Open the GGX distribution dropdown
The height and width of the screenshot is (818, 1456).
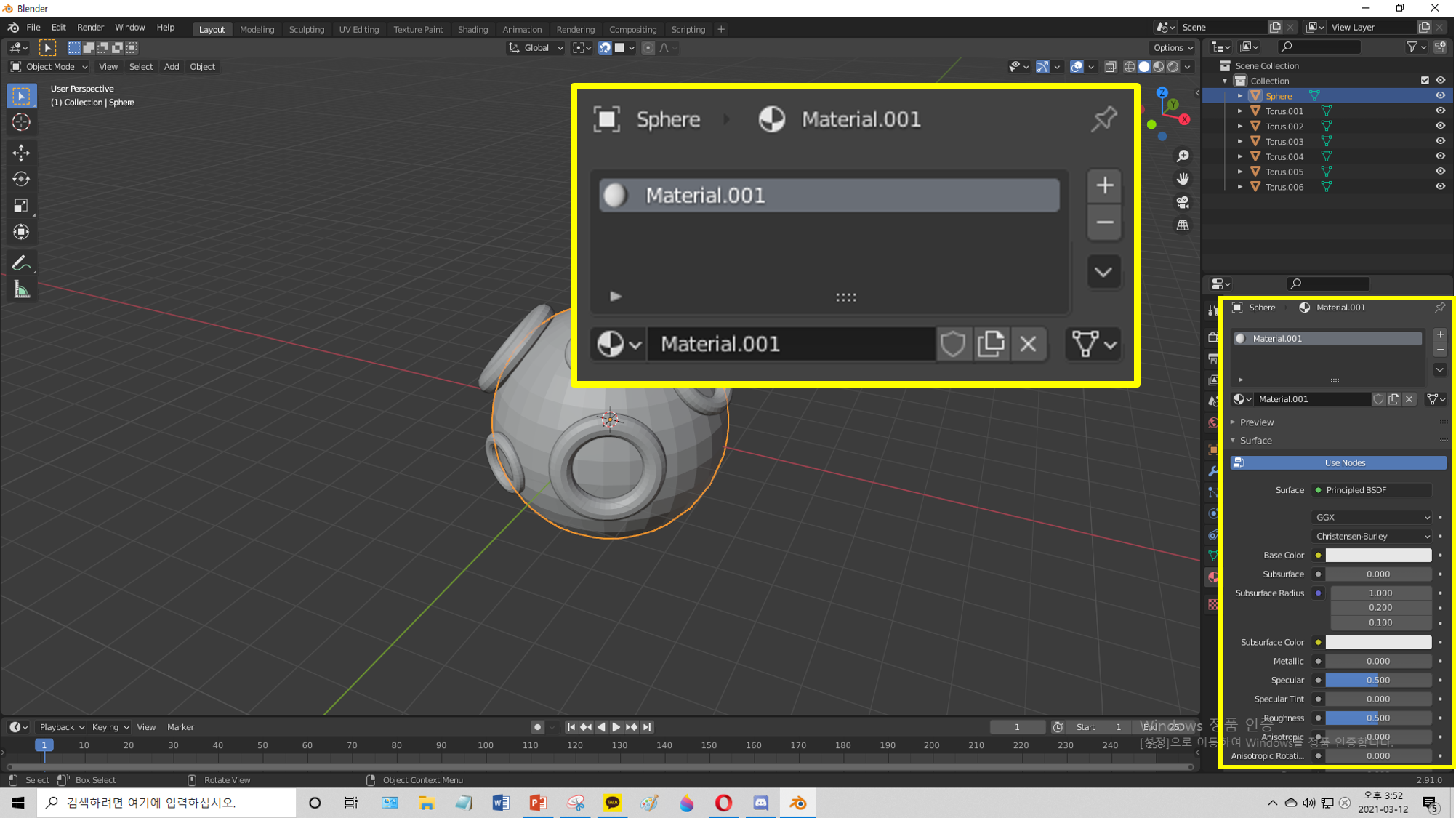[x=1372, y=517]
